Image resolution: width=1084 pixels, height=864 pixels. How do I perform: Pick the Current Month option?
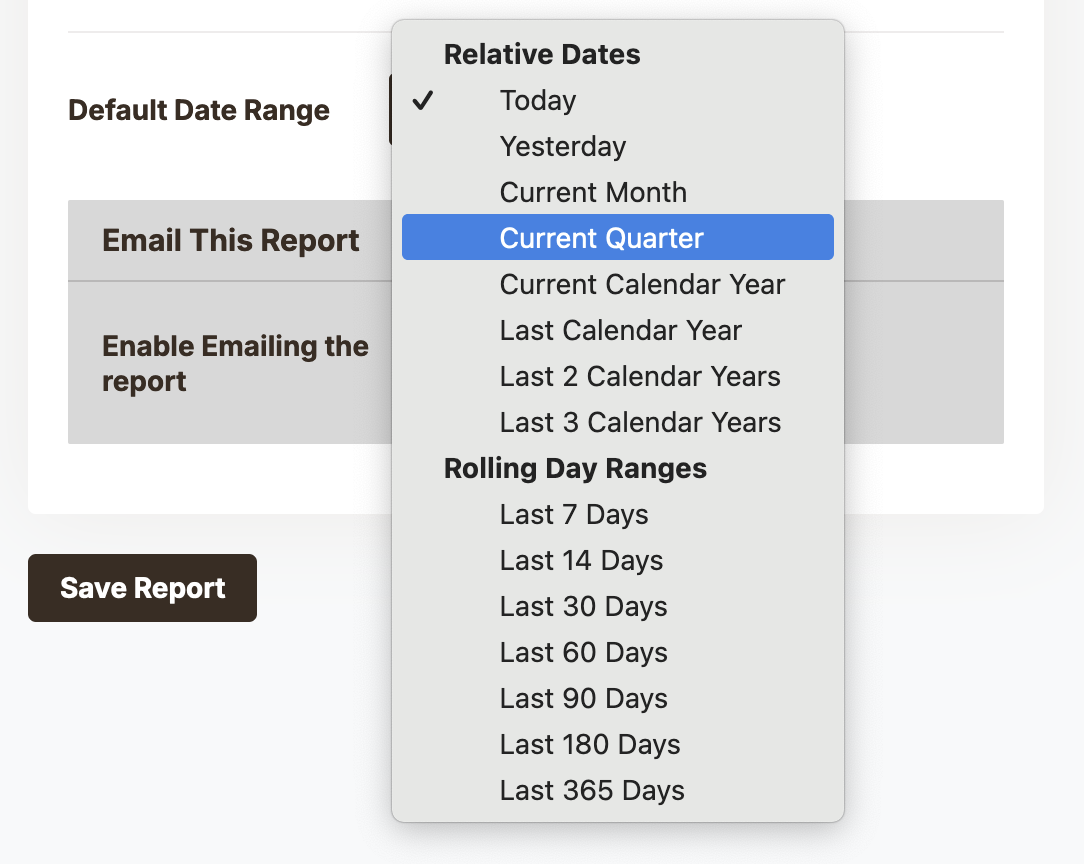tap(593, 193)
